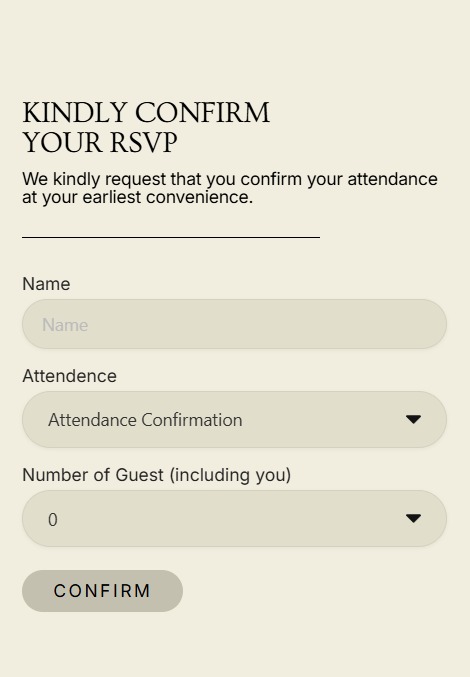Click the "KINDLY CONFIRM" heading line
This screenshot has height=677, width=470.
146,113
